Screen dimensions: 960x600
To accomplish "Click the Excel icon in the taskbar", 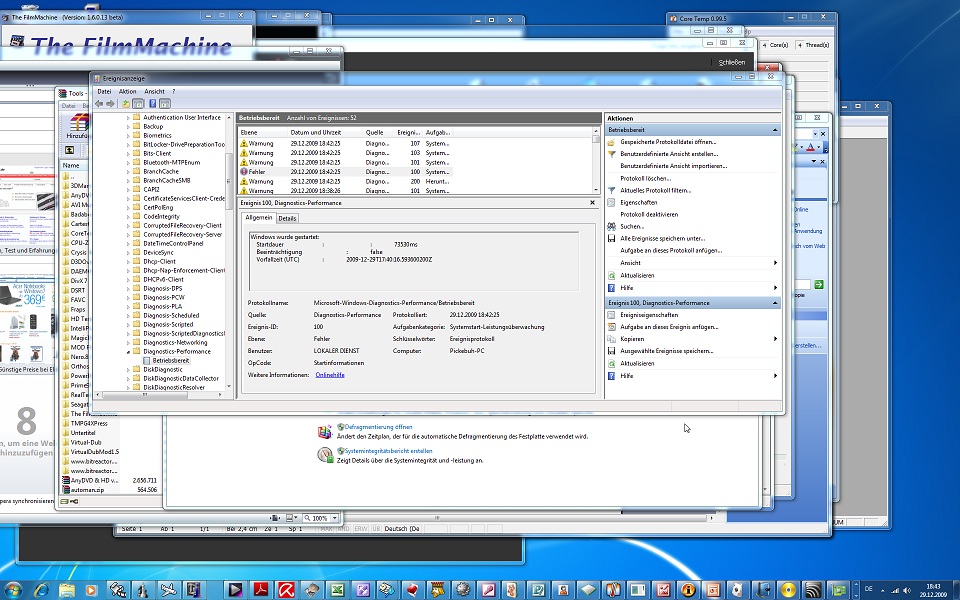I will pyautogui.click(x=336, y=590).
